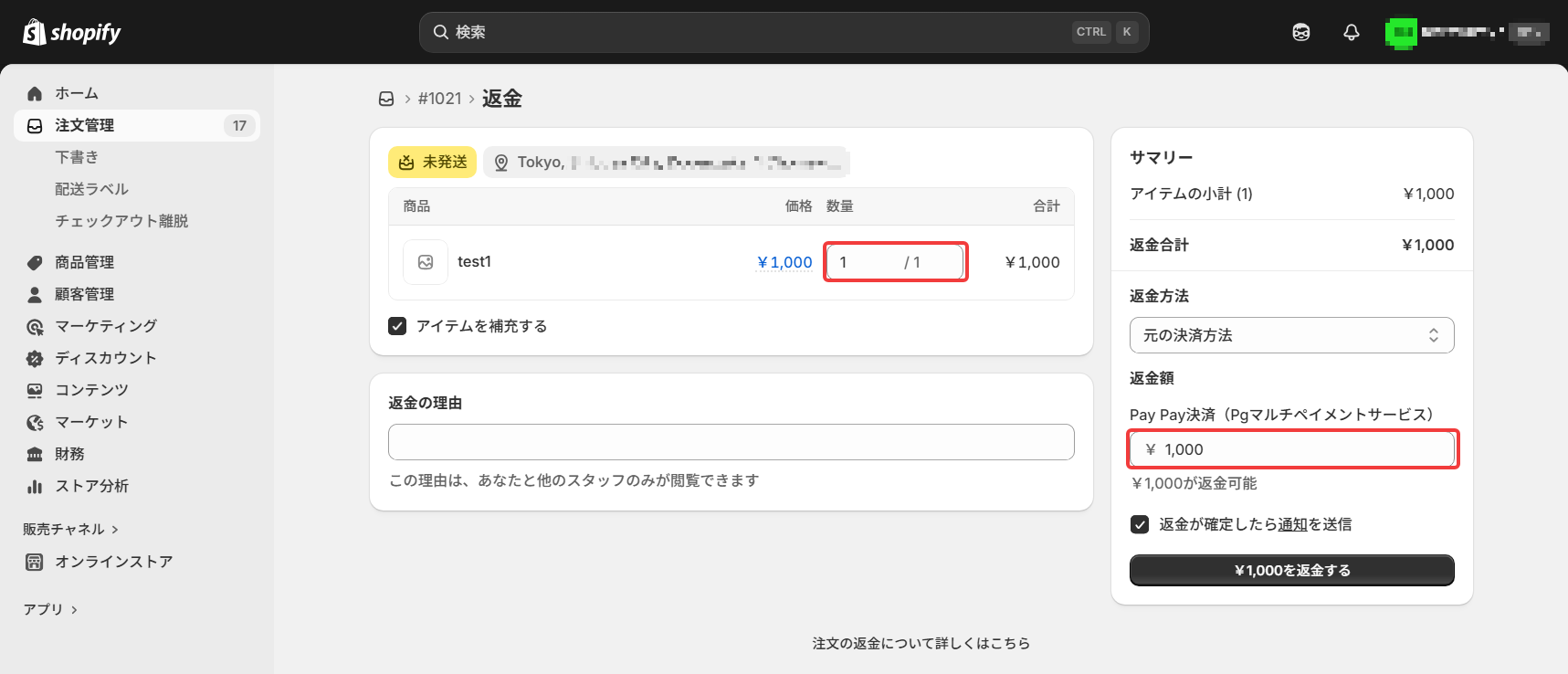The width and height of the screenshot is (1568, 674).
Task: Focus the 数量 quantity field
Action: point(895,262)
